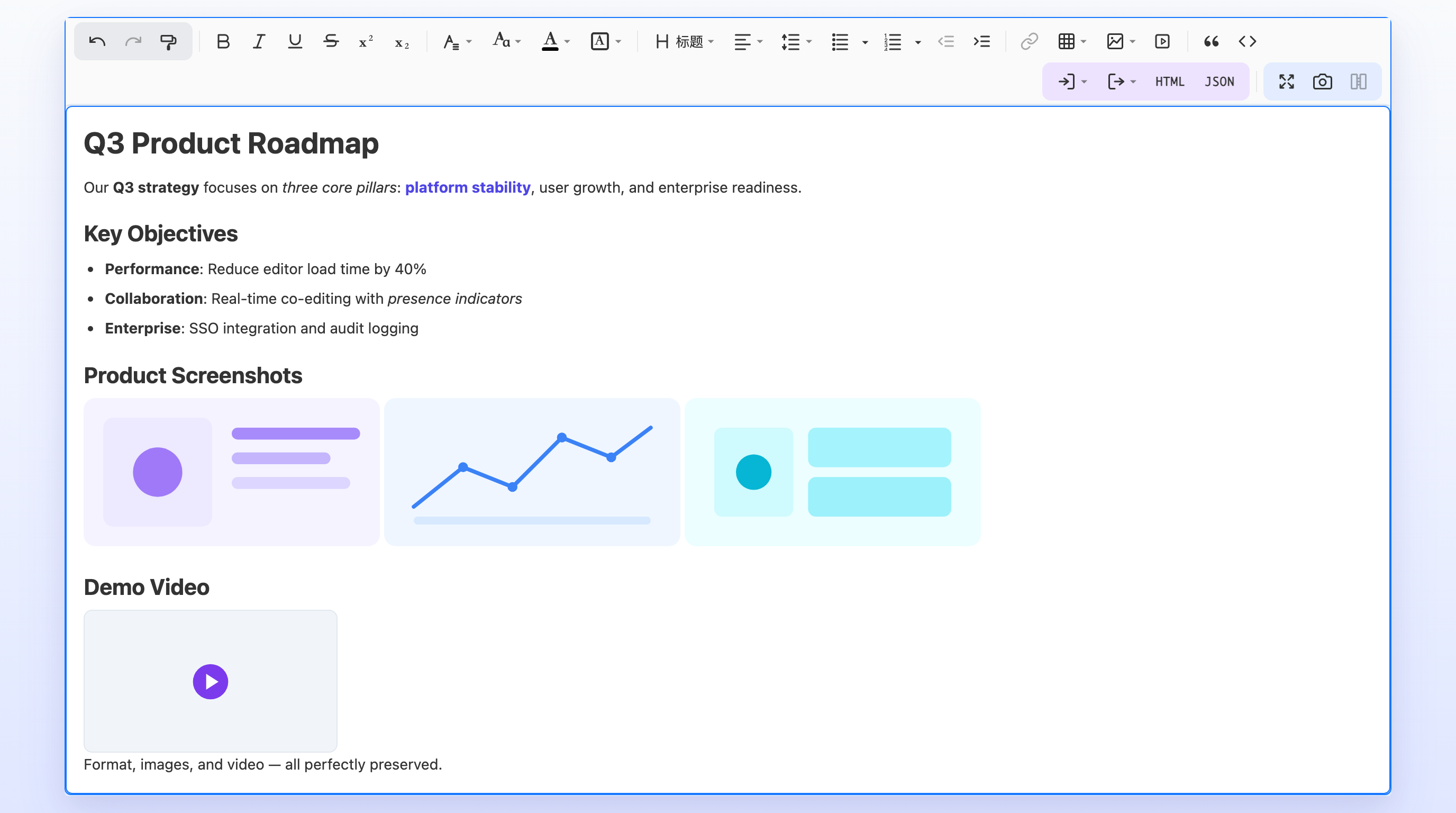Insert a video
This screenshot has height=813, width=1456.
1163,41
